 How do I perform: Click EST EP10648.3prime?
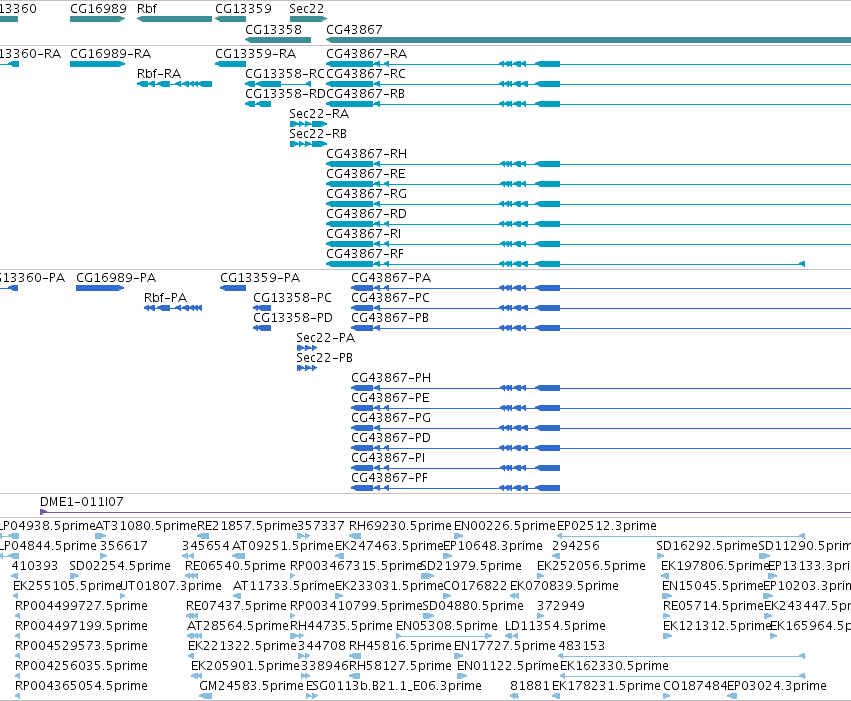pos(493,546)
